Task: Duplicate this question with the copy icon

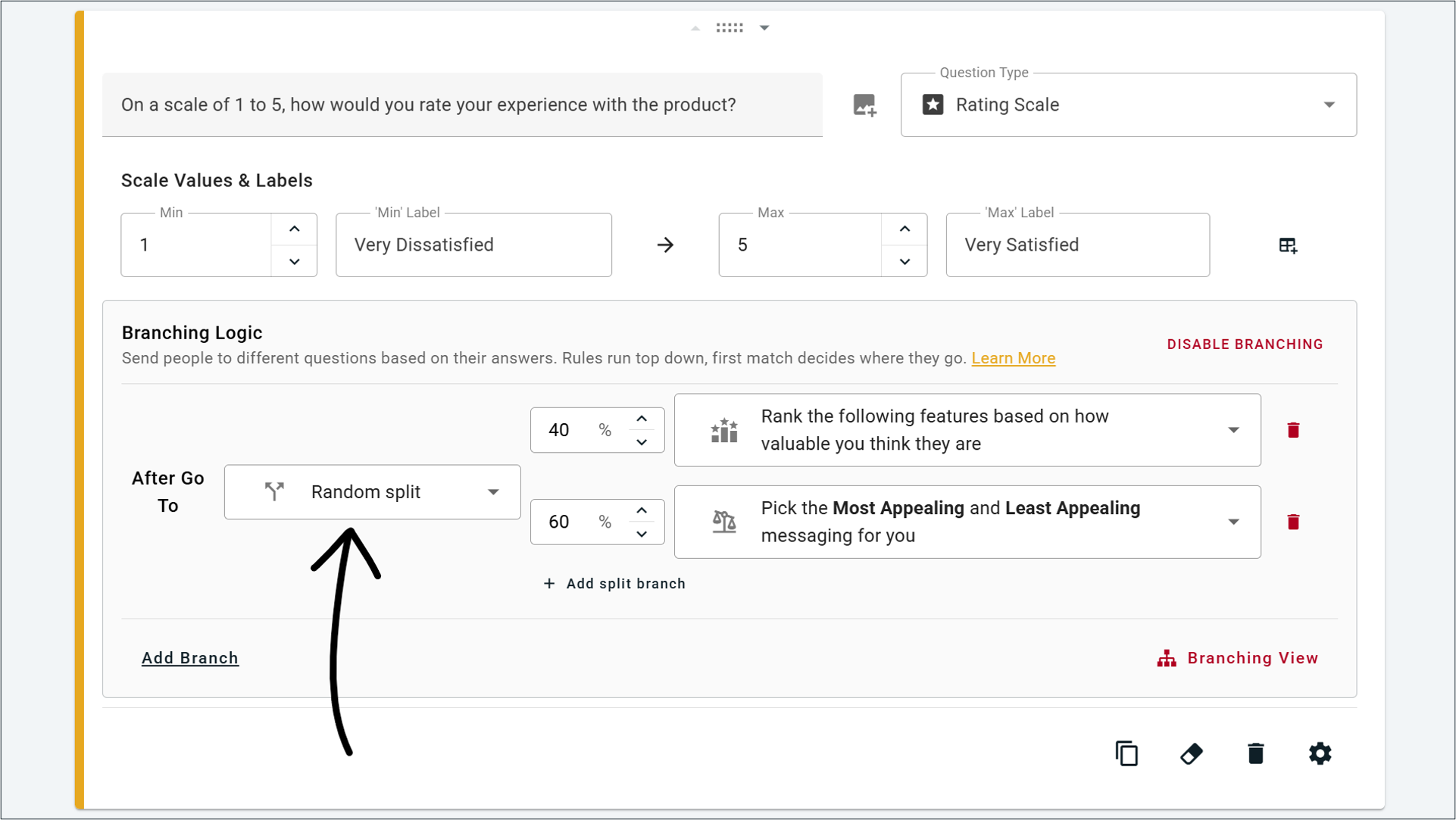Action: point(1126,753)
